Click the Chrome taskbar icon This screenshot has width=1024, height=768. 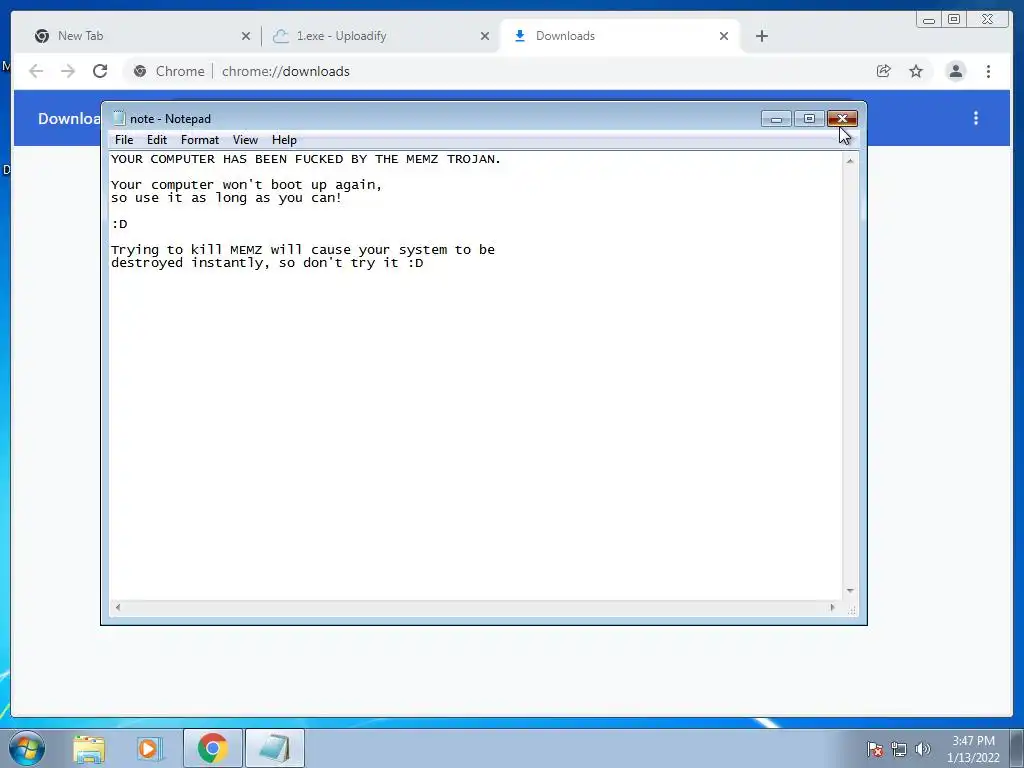click(213, 748)
